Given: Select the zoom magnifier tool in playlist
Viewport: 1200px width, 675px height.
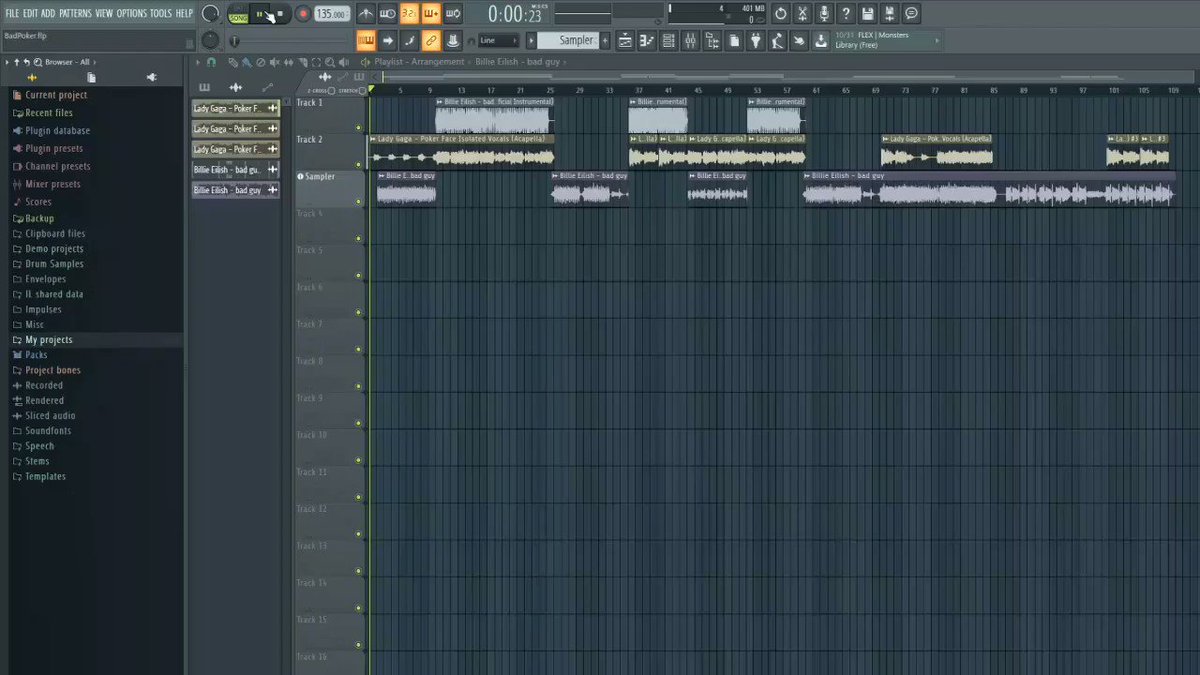Looking at the screenshot, I should [x=330, y=62].
